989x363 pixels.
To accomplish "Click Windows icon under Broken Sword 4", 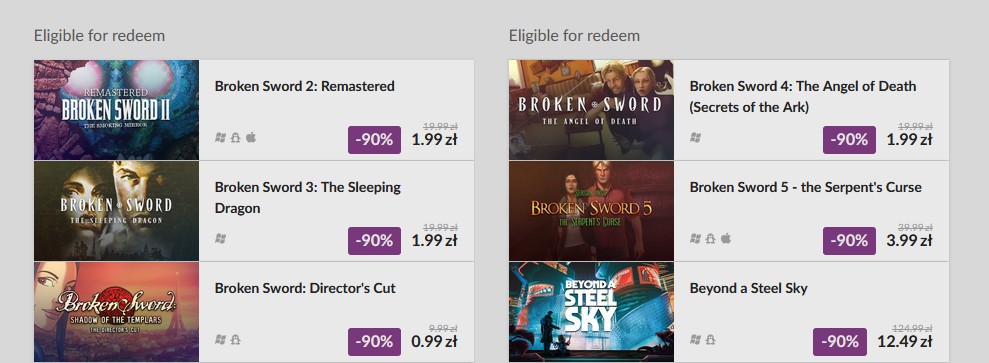I will [x=695, y=137].
